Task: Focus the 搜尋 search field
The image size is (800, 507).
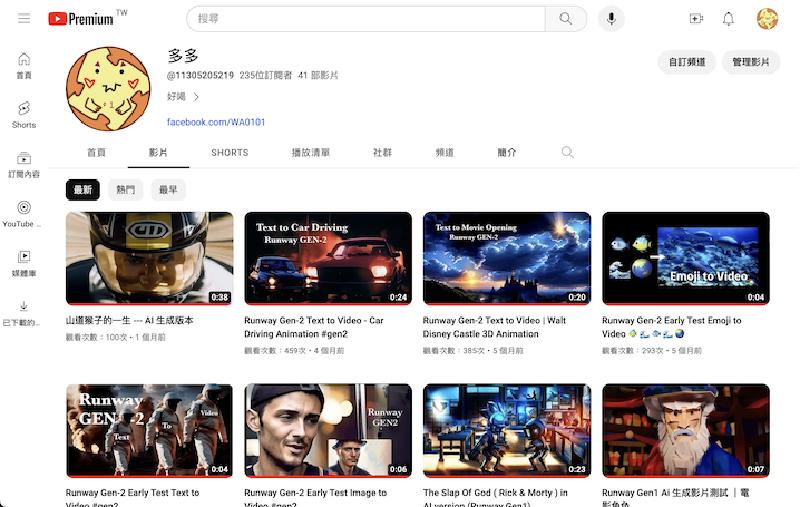Action: coord(366,19)
